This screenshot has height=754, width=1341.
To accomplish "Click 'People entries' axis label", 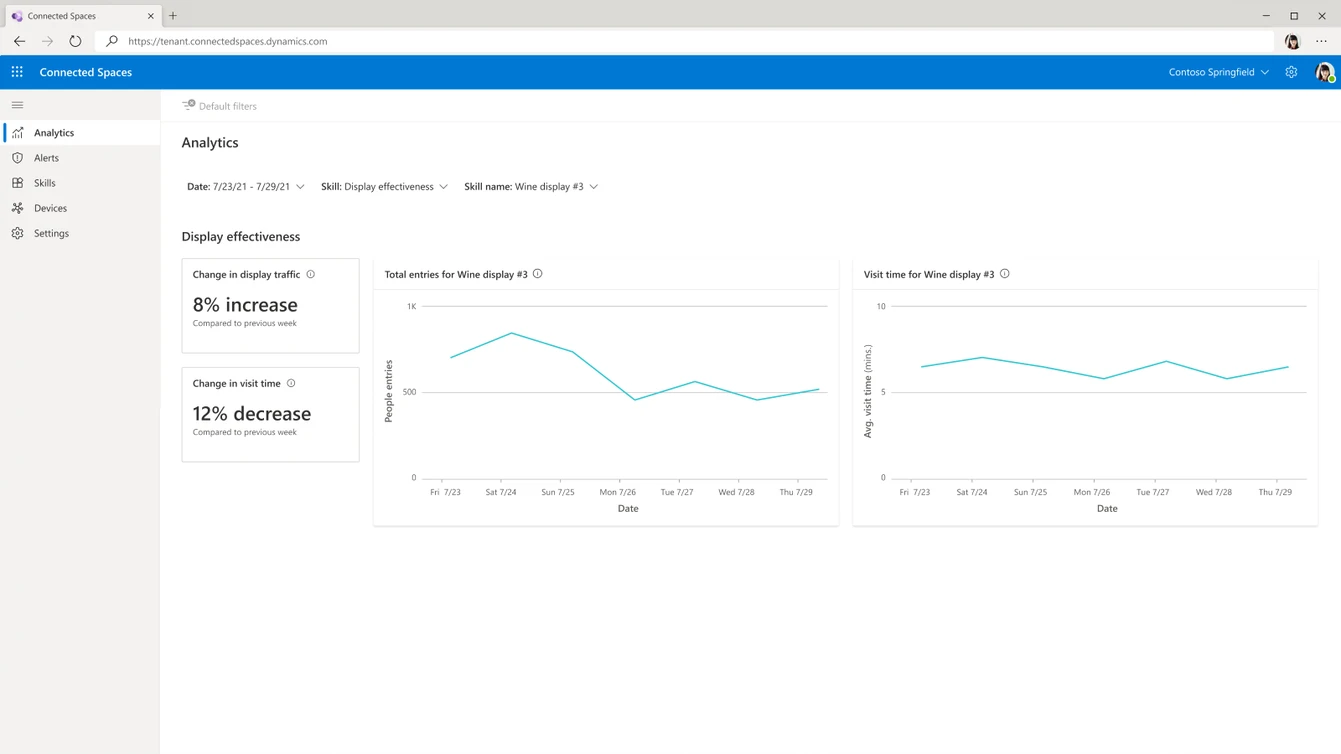I will tap(389, 391).
